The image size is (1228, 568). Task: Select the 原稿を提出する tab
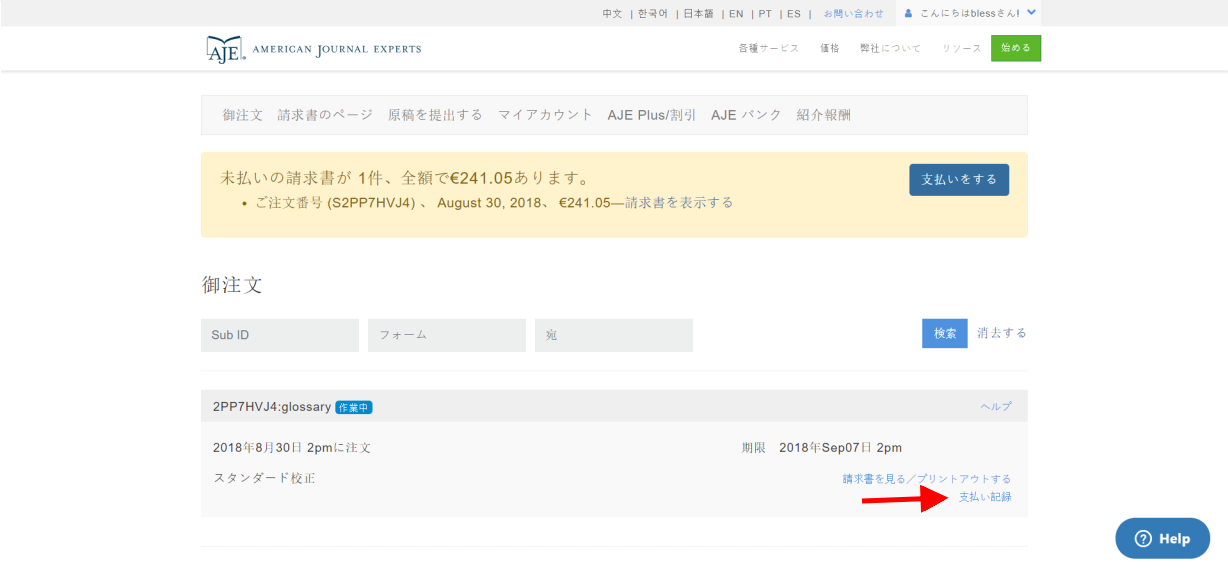pyautogui.click(x=435, y=115)
